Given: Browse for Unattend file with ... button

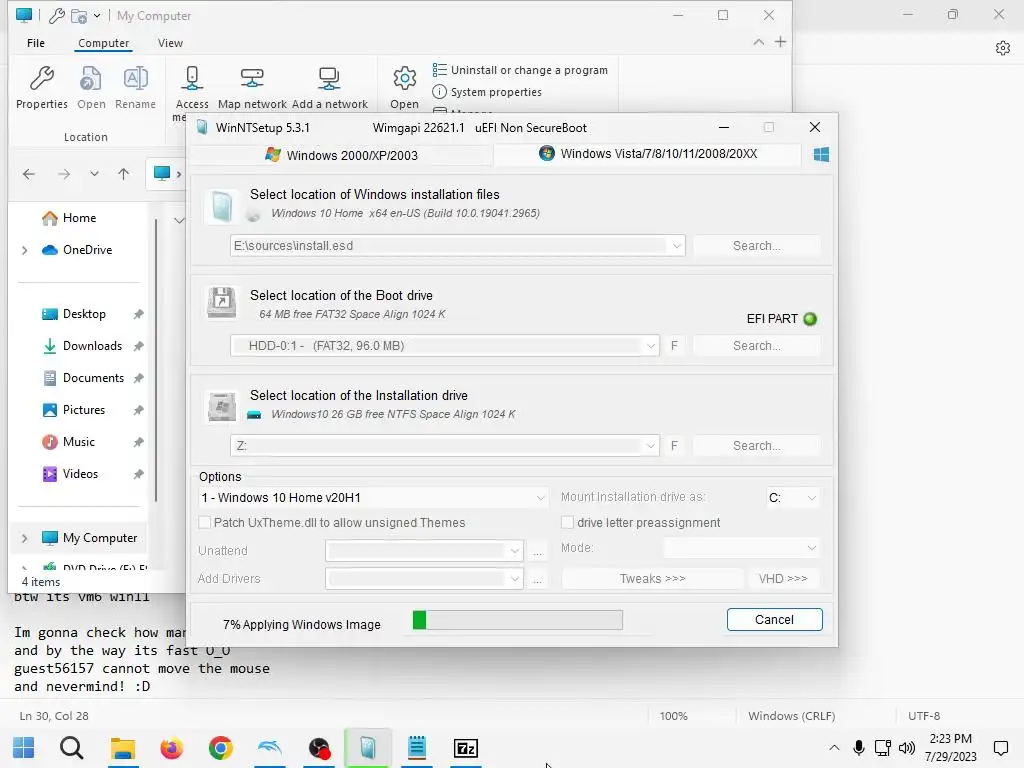Looking at the screenshot, I should click(x=537, y=551).
